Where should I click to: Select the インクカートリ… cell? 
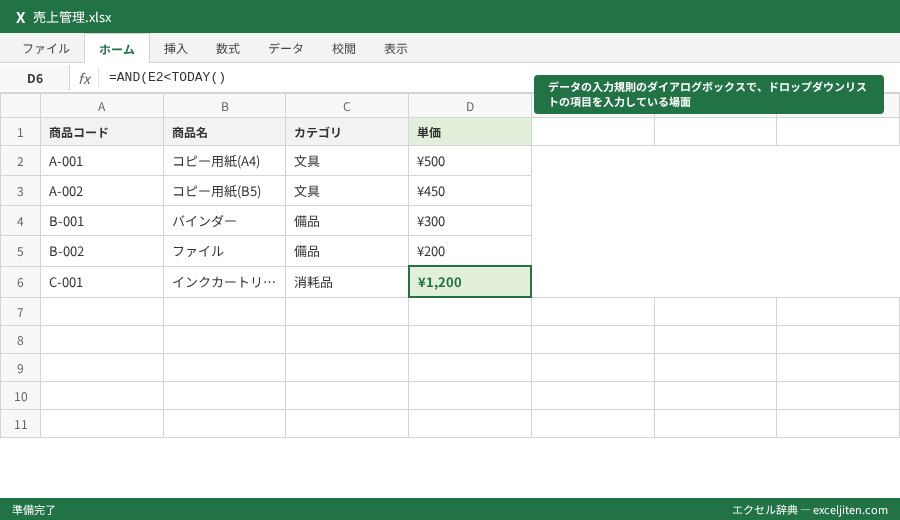[x=224, y=282]
